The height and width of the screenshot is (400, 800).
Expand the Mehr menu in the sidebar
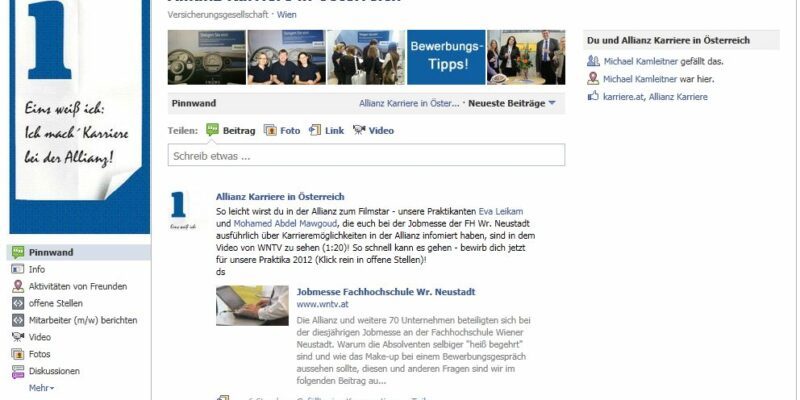tap(41, 388)
